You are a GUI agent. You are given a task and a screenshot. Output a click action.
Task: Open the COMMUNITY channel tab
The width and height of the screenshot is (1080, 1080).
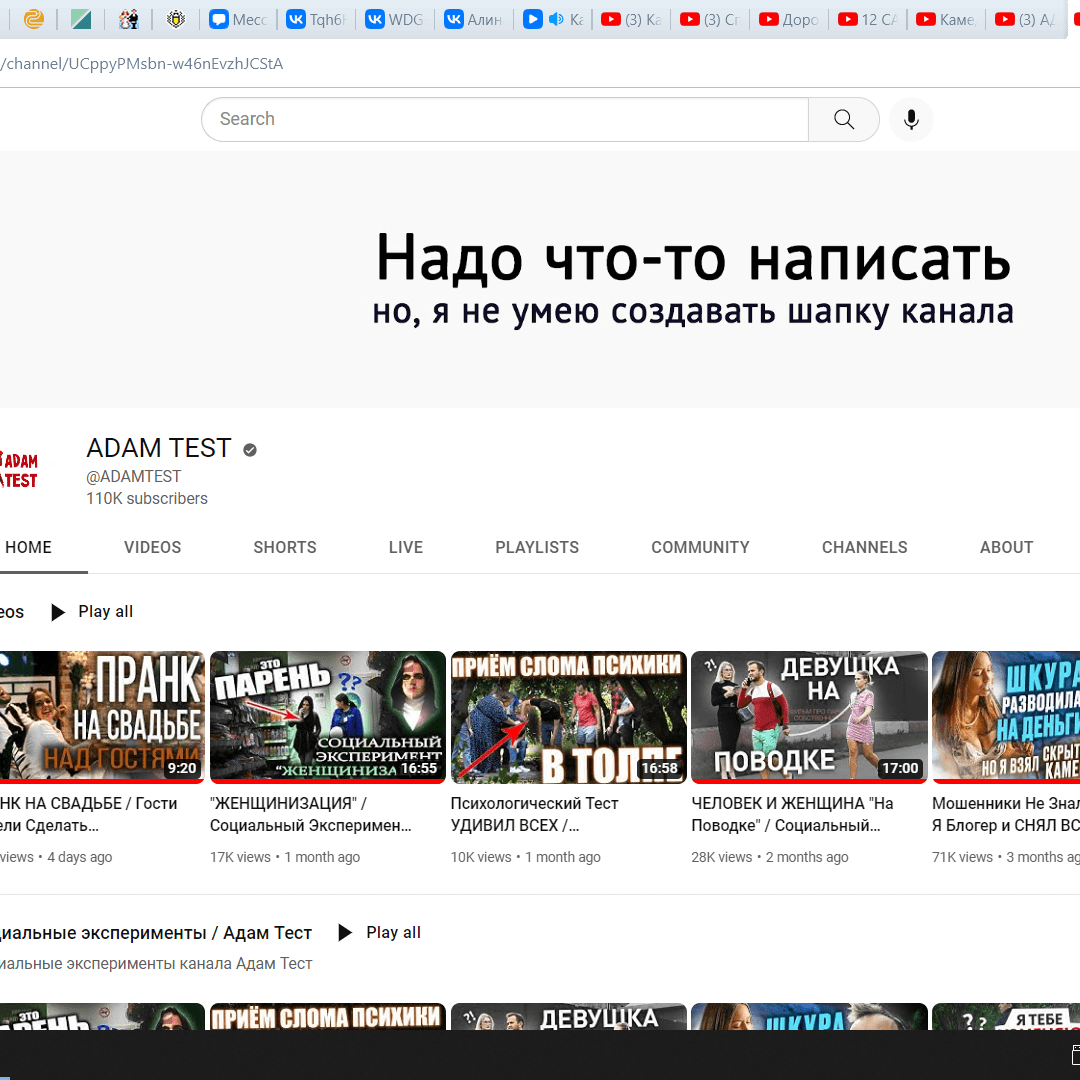700,548
